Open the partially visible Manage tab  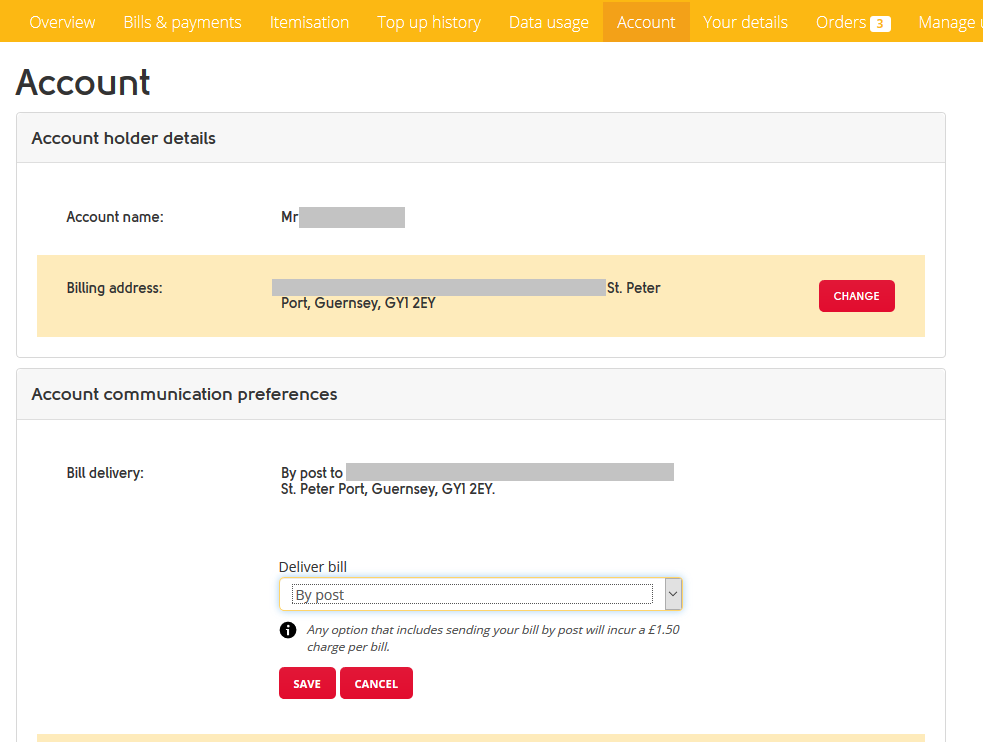(948, 22)
